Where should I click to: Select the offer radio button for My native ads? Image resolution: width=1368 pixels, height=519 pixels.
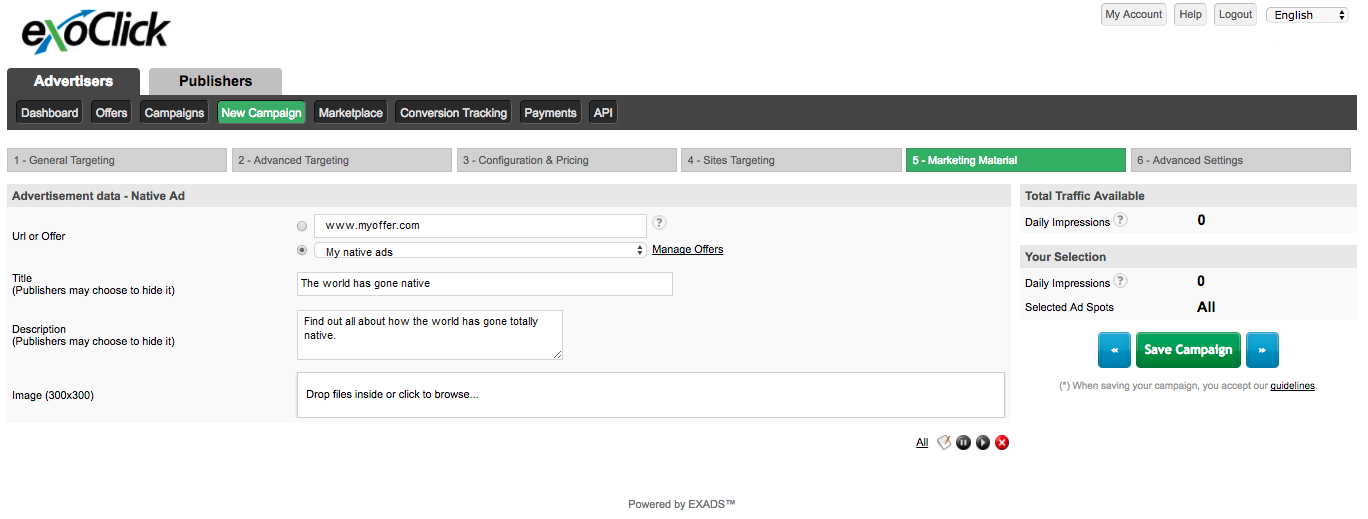[x=302, y=250]
